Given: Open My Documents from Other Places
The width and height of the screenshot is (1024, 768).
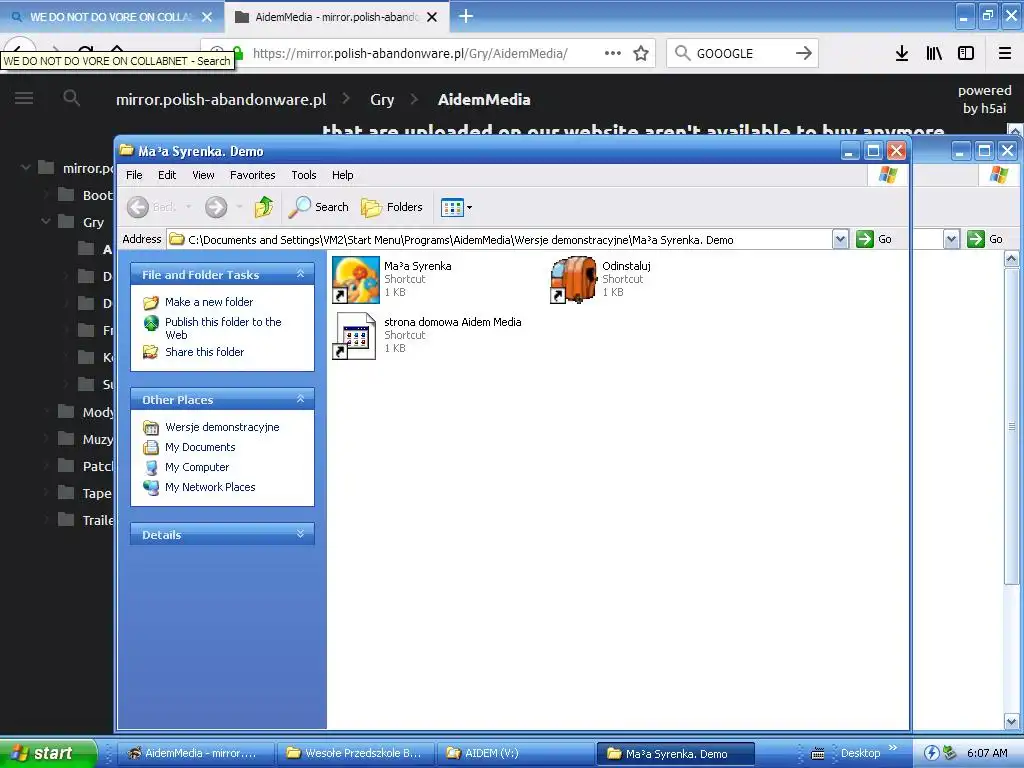Looking at the screenshot, I should coord(200,447).
